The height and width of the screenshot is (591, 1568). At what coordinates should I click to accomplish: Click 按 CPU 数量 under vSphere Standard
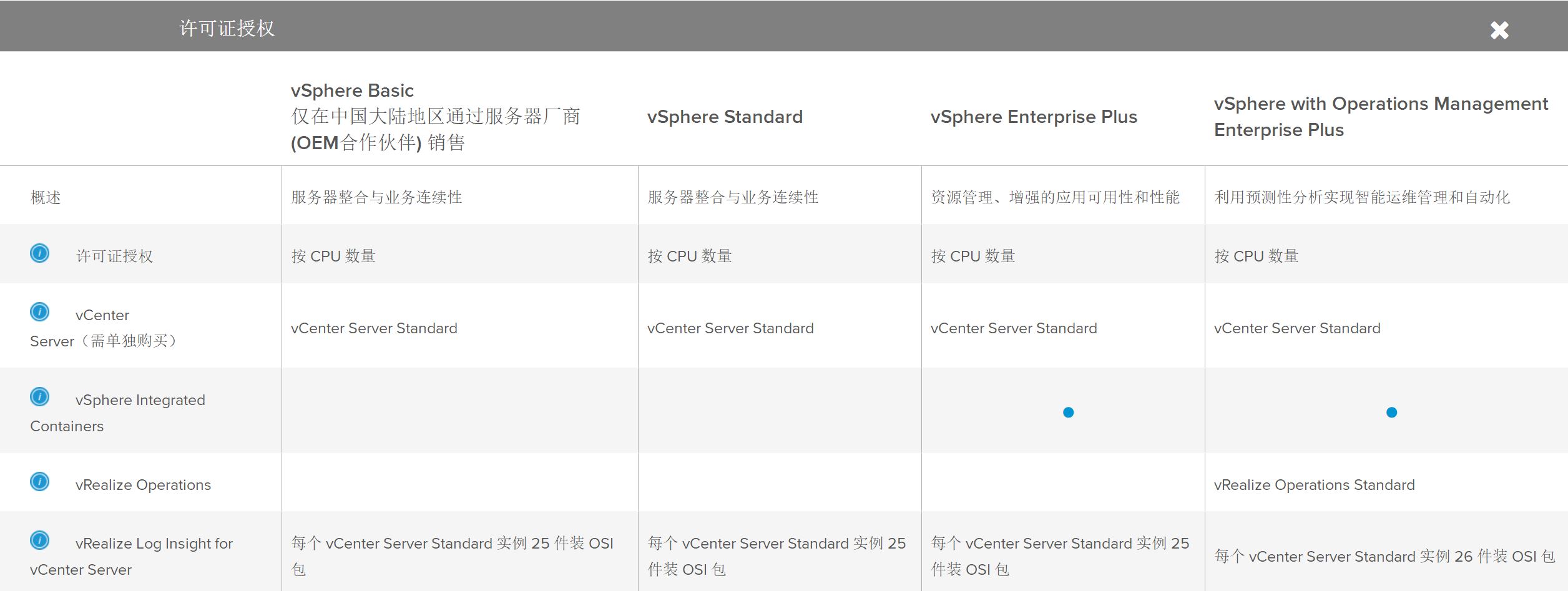coord(690,256)
